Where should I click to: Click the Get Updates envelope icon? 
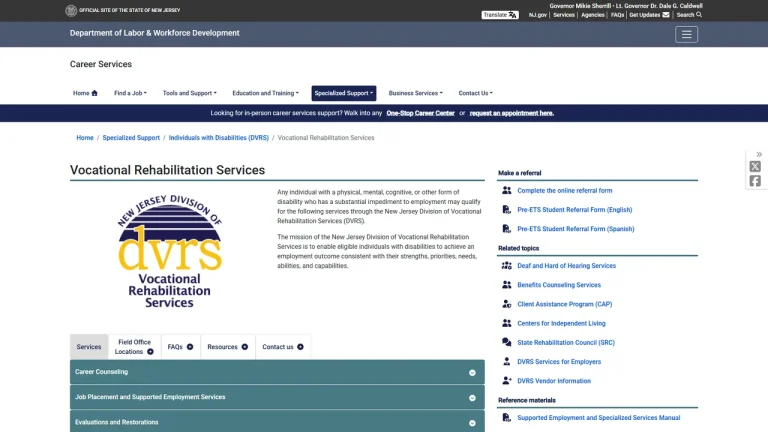click(666, 15)
